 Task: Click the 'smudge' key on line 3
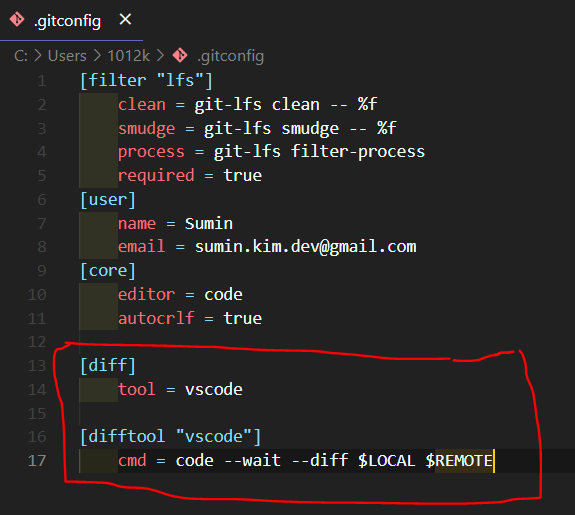tap(147, 129)
